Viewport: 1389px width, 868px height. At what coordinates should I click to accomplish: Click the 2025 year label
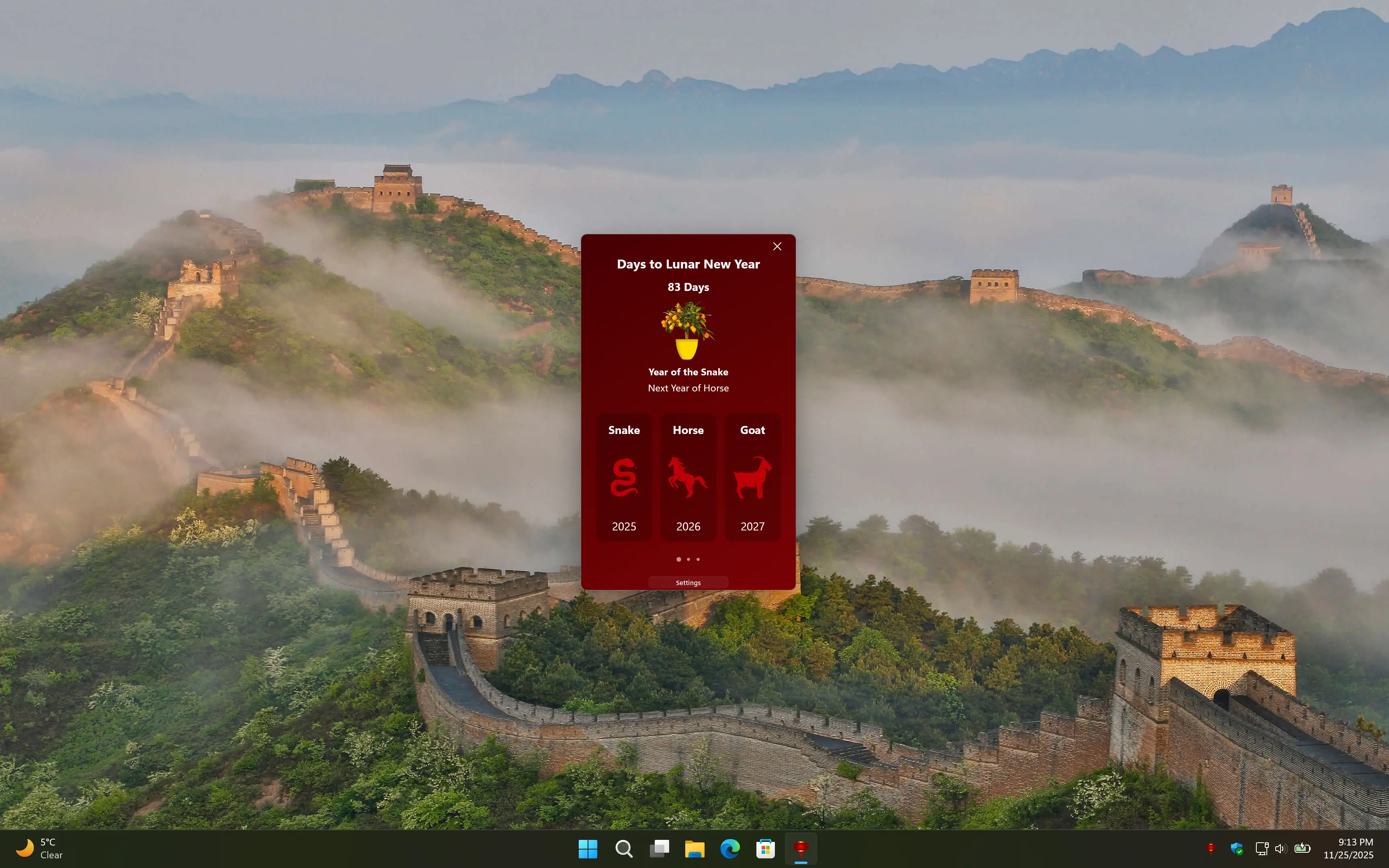click(624, 526)
